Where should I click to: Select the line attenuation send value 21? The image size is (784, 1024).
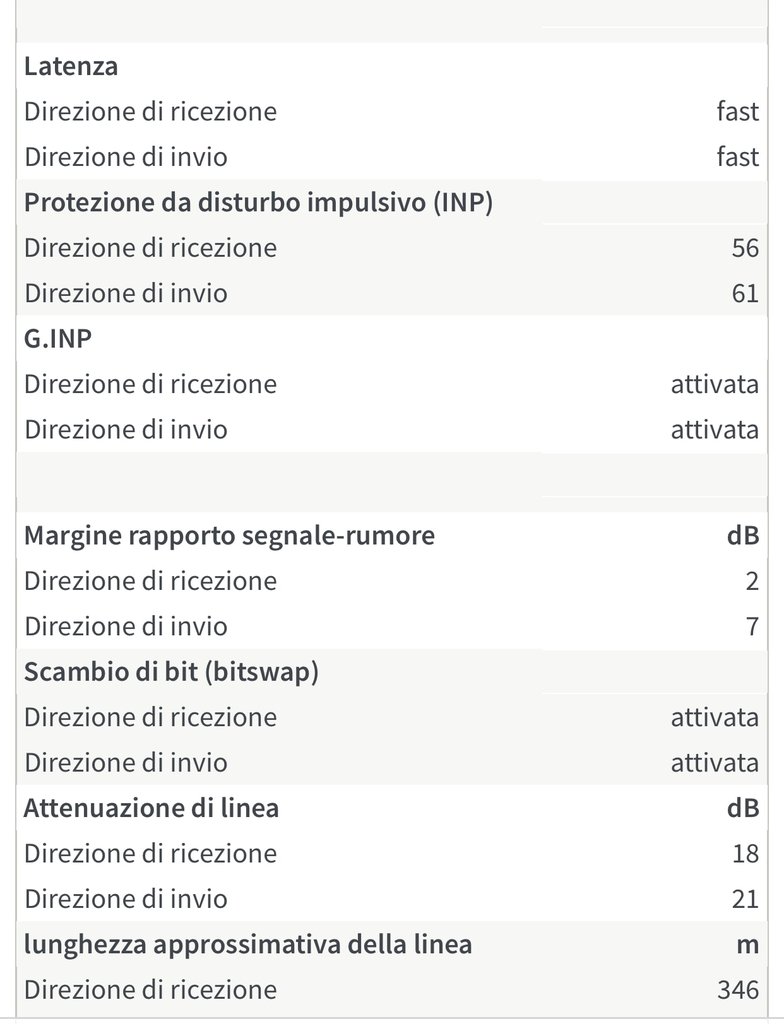pos(744,900)
